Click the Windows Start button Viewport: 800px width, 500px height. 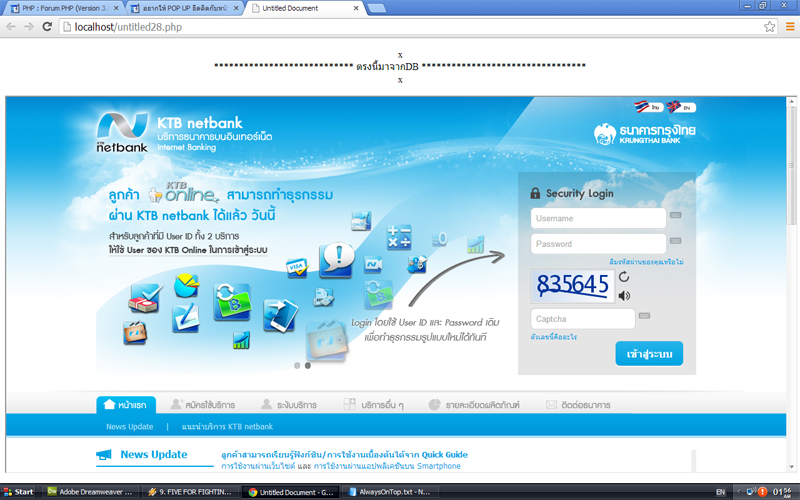point(19,492)
